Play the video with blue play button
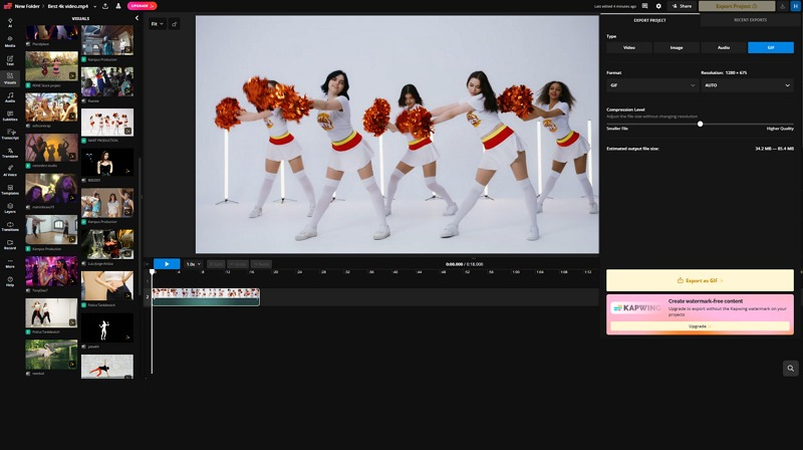The height and width of the screenshot is (450, 803). point(166,264)
